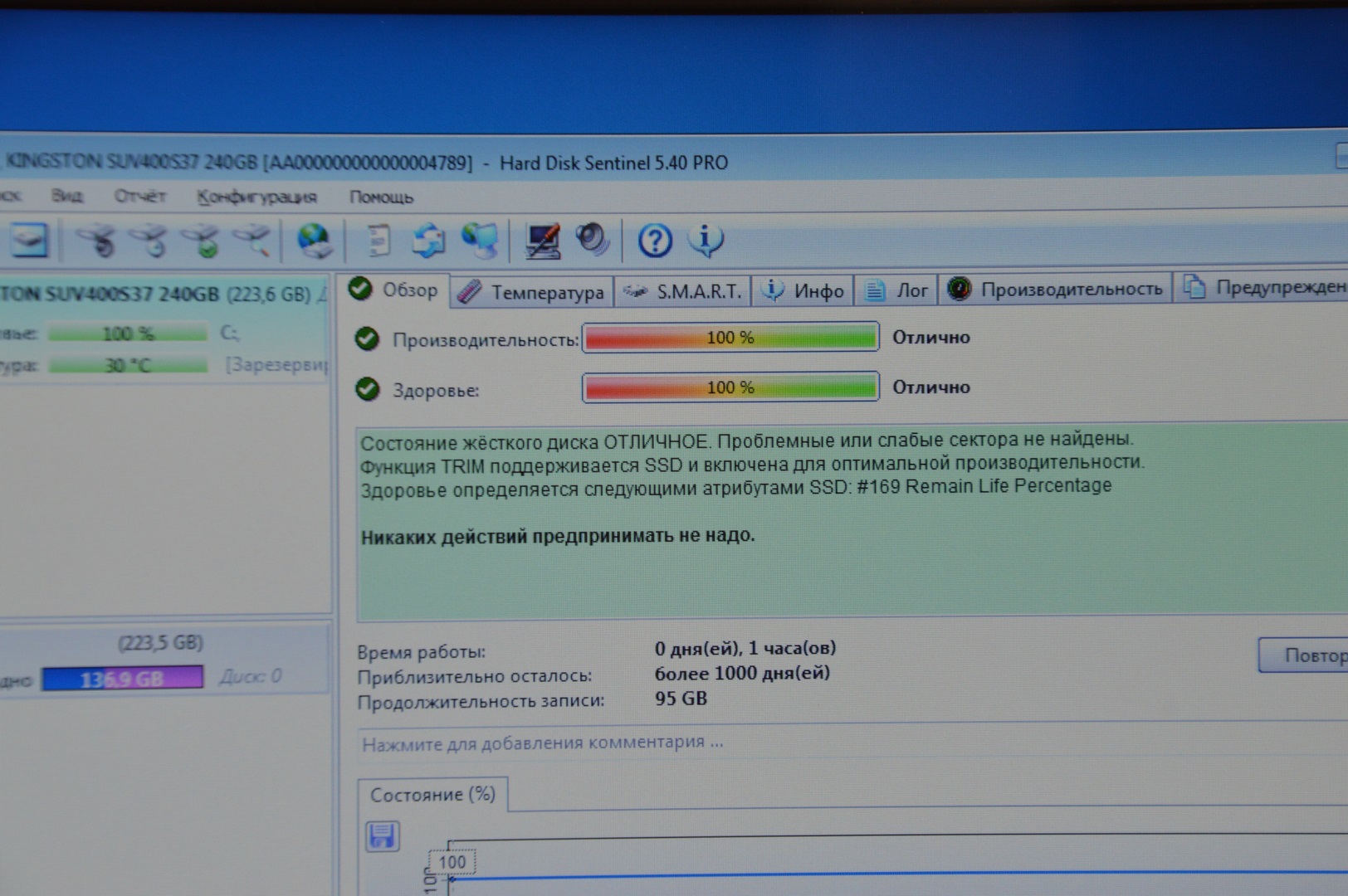
Task: Open help via the question mark icon
Action: (655, 241)
